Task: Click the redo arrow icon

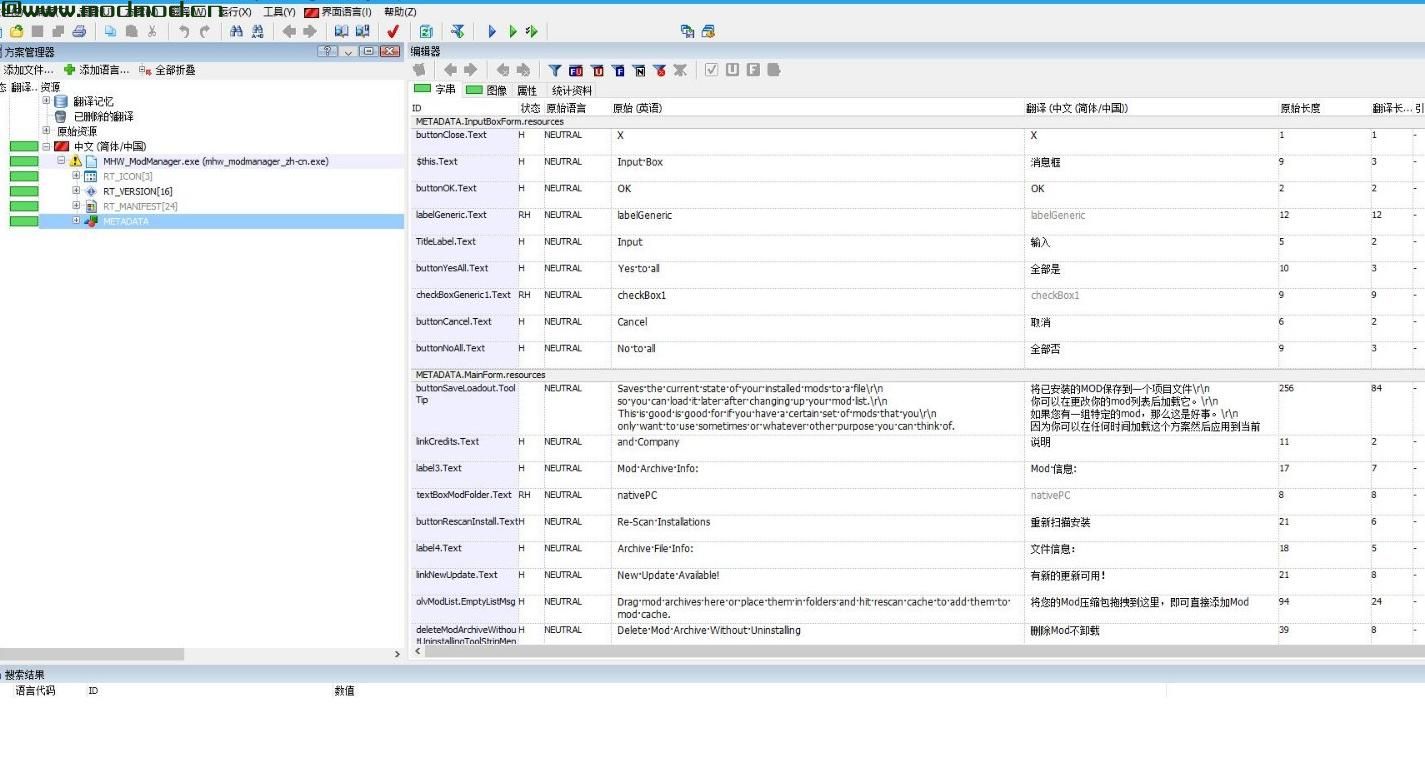Action: pyautogui.click(x=205, y=31)
